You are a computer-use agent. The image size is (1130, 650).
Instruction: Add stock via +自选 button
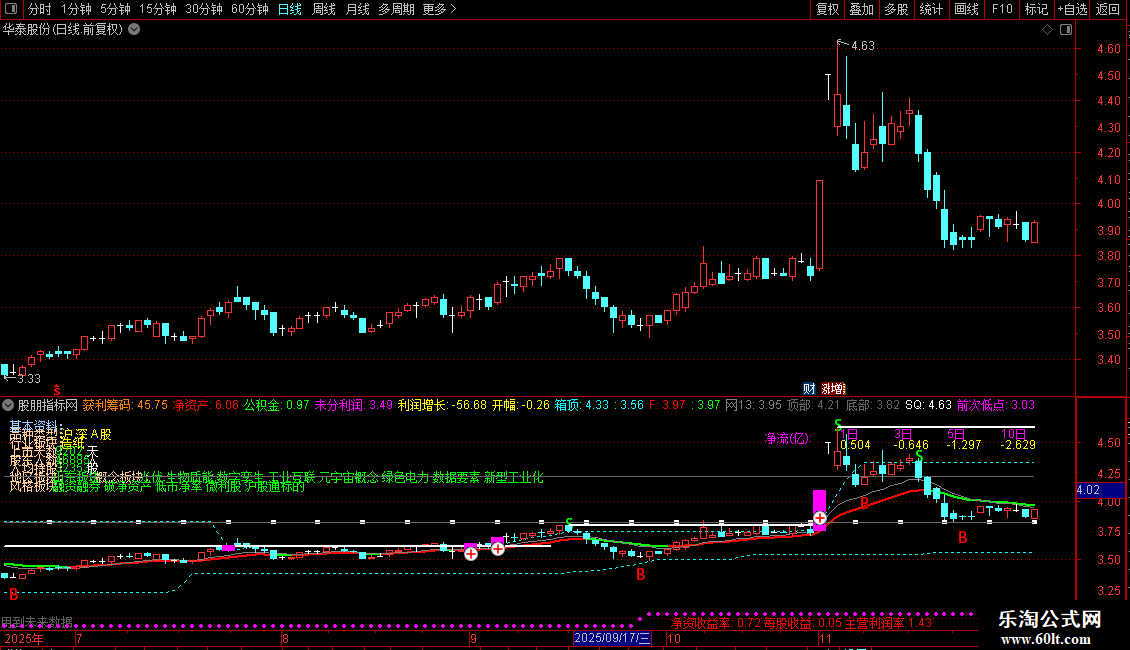click(x=1072, y=9)
